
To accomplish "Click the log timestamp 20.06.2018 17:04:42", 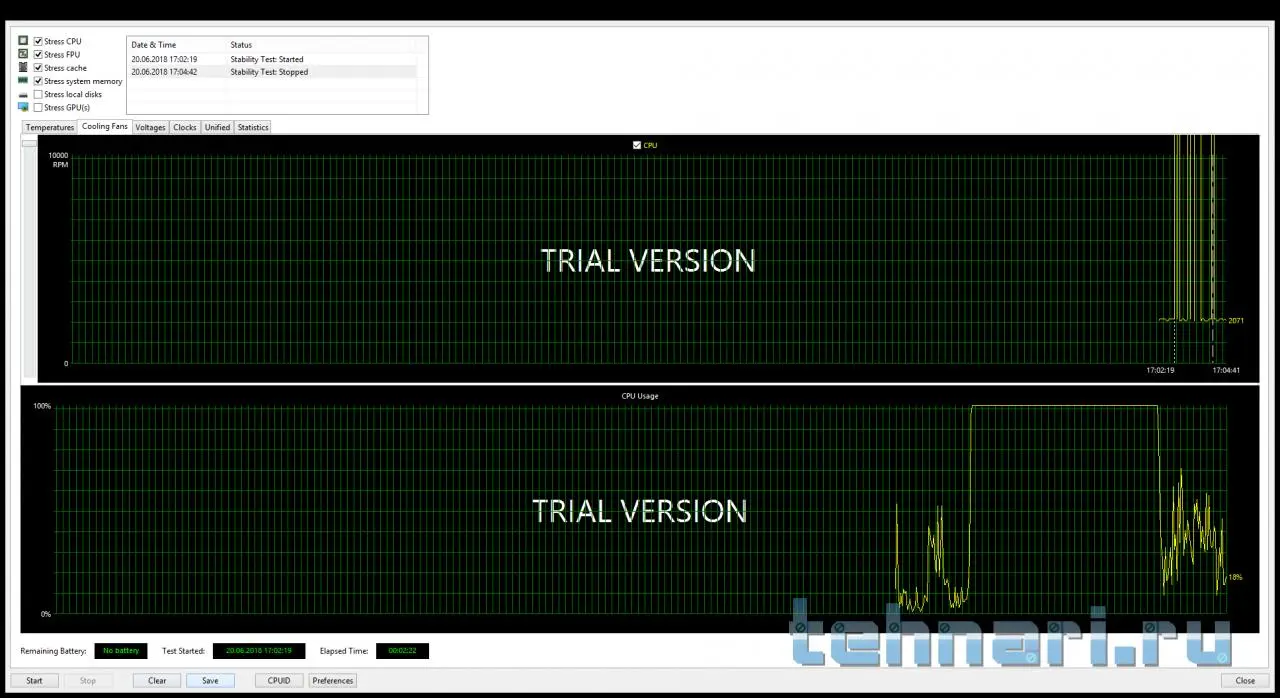I will tap(164, 72).
